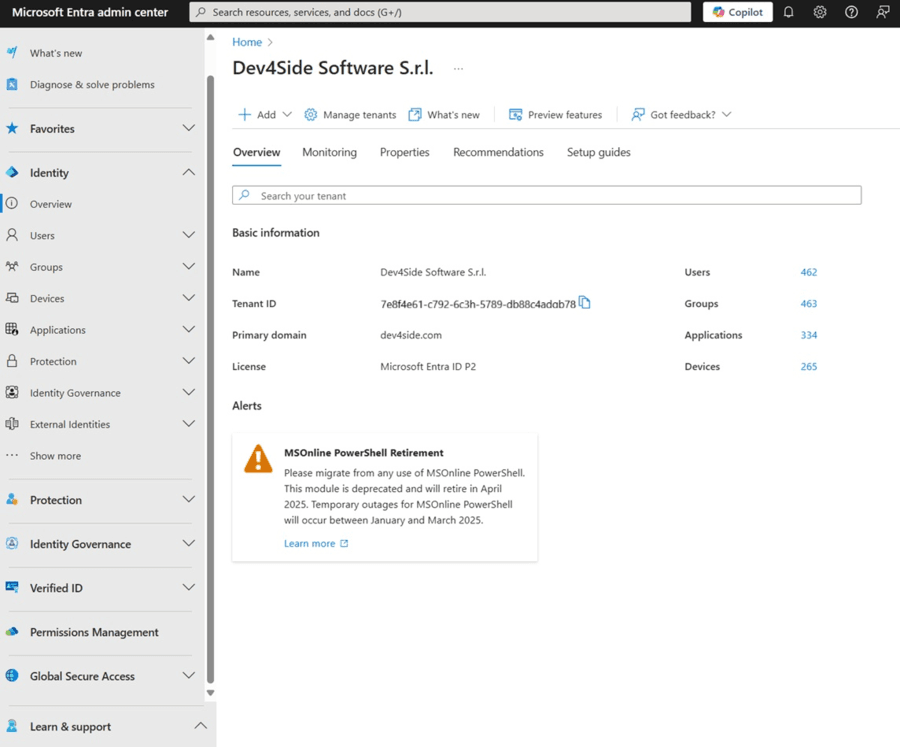Open the help question mark icon
Screen dimensions: 900x747
tap(851, 12)
